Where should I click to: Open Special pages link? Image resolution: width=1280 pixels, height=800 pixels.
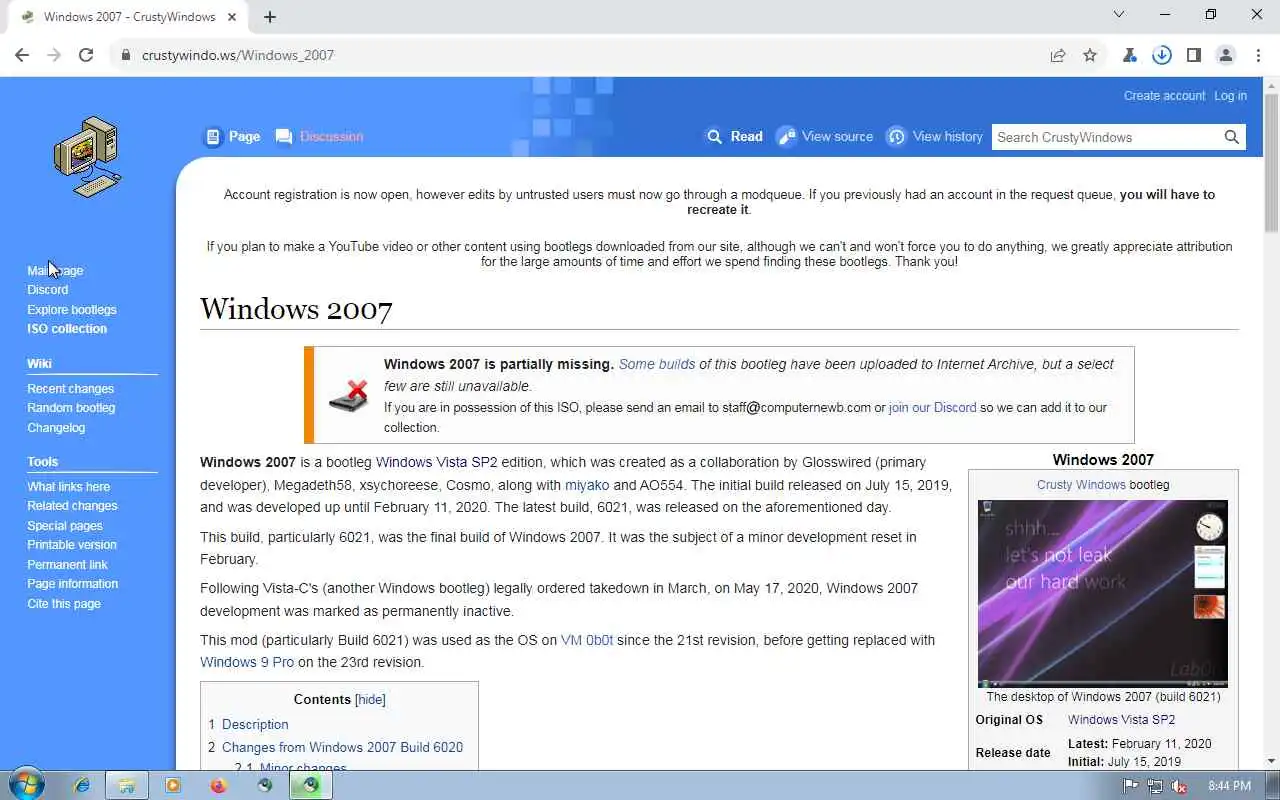coord(65,526)
